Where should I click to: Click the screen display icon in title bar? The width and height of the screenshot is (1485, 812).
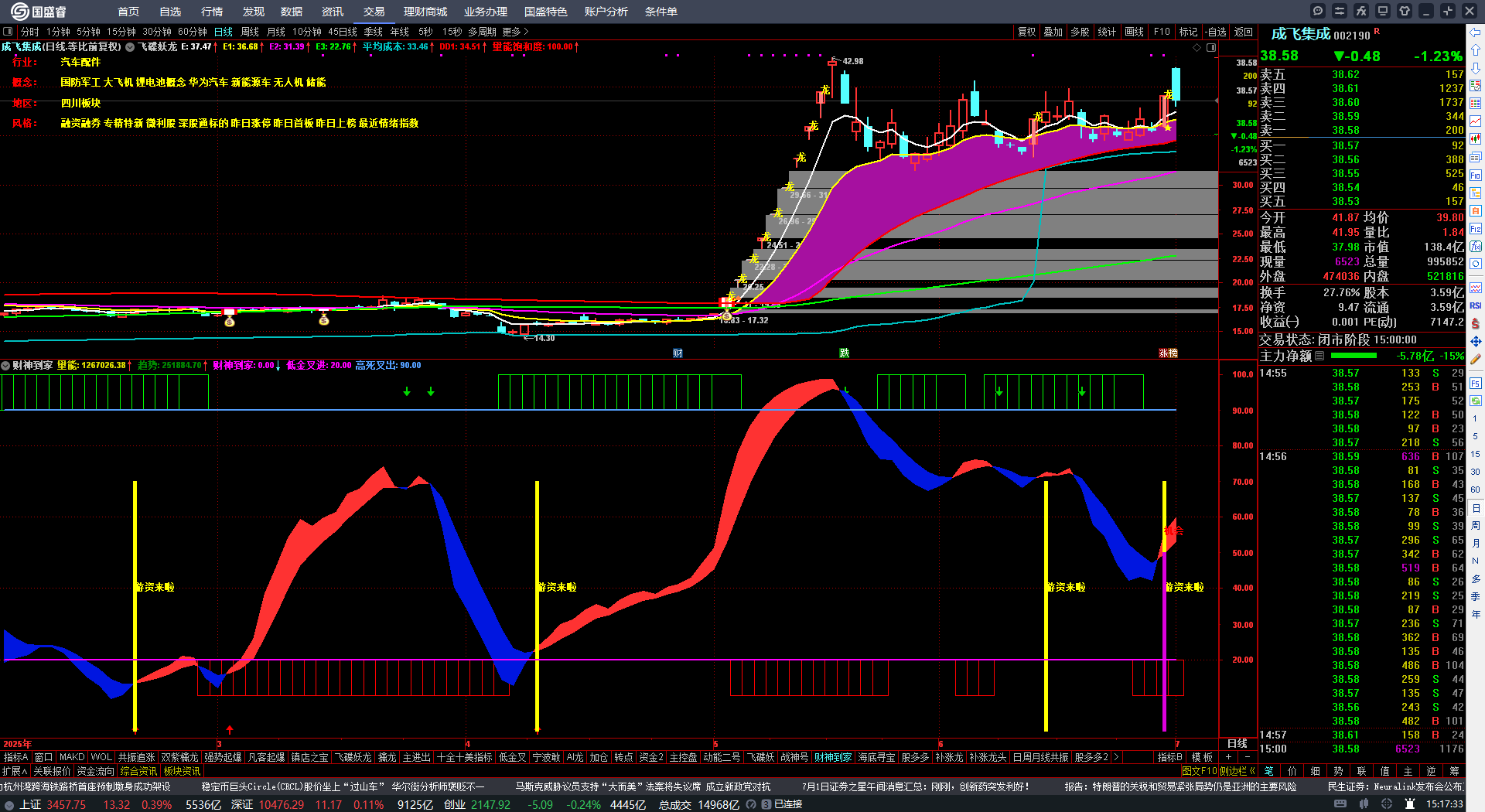pos(1383,11)
